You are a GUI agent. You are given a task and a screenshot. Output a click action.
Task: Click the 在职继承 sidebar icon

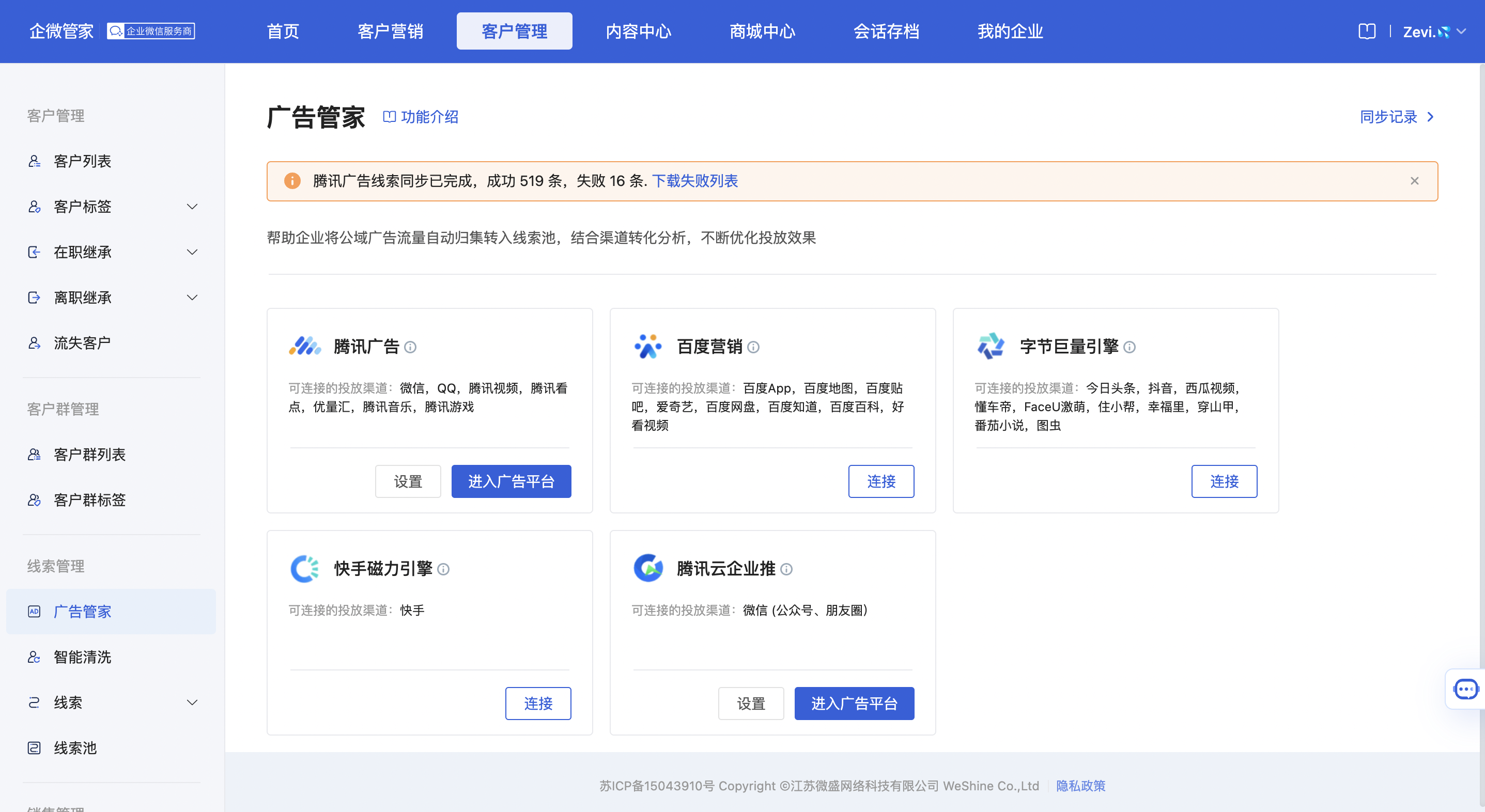pos(34,253)
